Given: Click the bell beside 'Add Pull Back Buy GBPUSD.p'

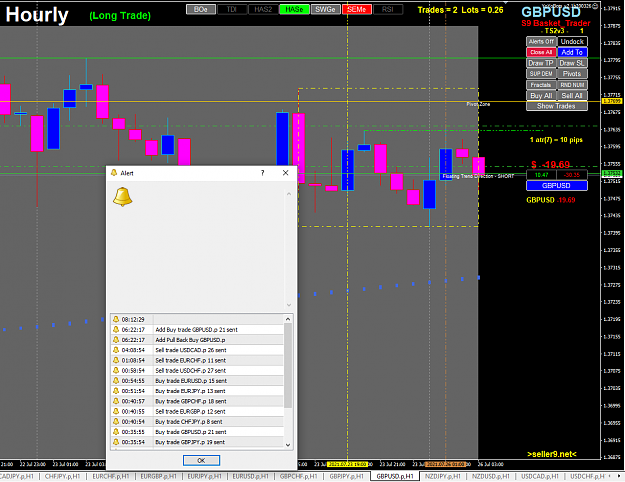Looking at the screenshot, I should pyautogui.click(x=116, y=340).
